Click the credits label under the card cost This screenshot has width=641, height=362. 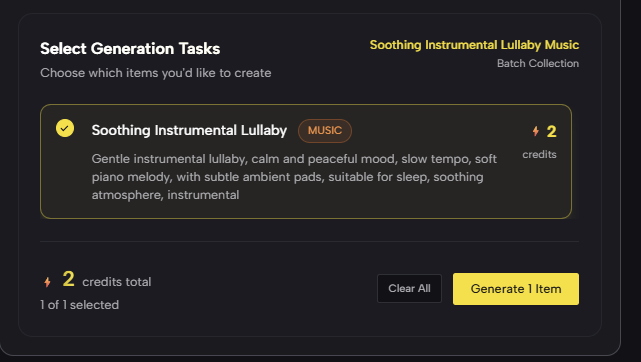pos(539,154)
